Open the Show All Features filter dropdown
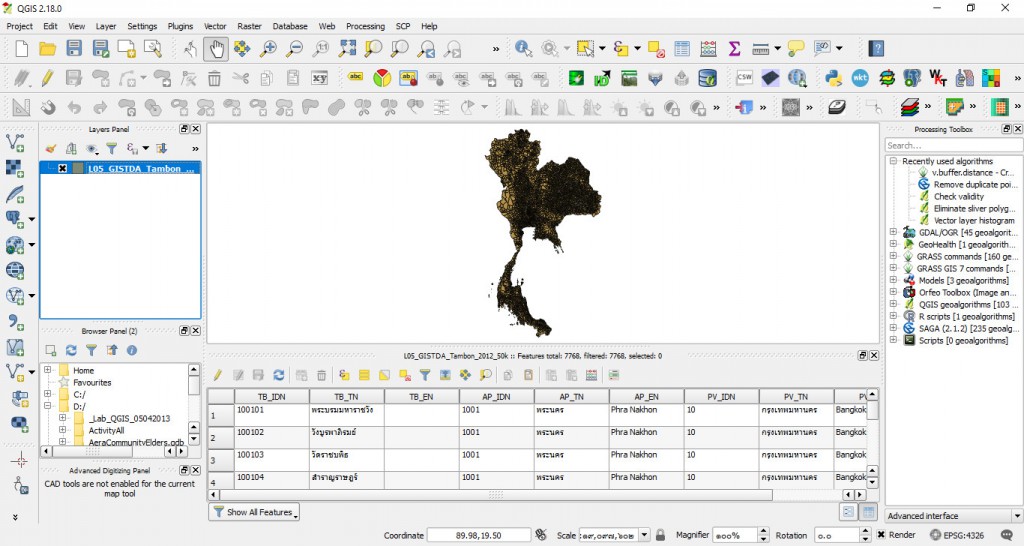Image resolution: width=1024 pixels, height=546 pixels. coord(255,512)
